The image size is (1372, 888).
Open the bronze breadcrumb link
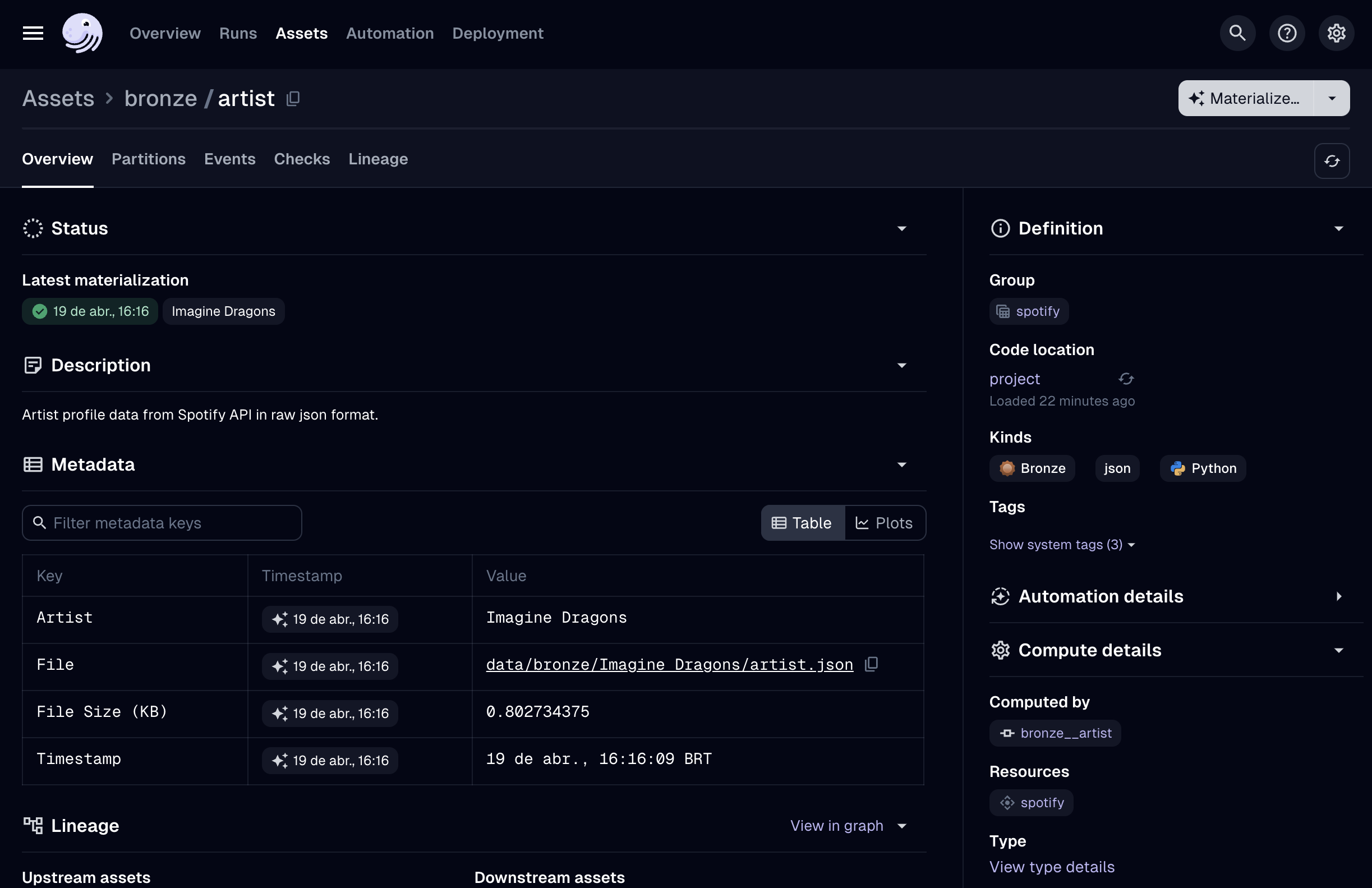[x=161, y=99]
